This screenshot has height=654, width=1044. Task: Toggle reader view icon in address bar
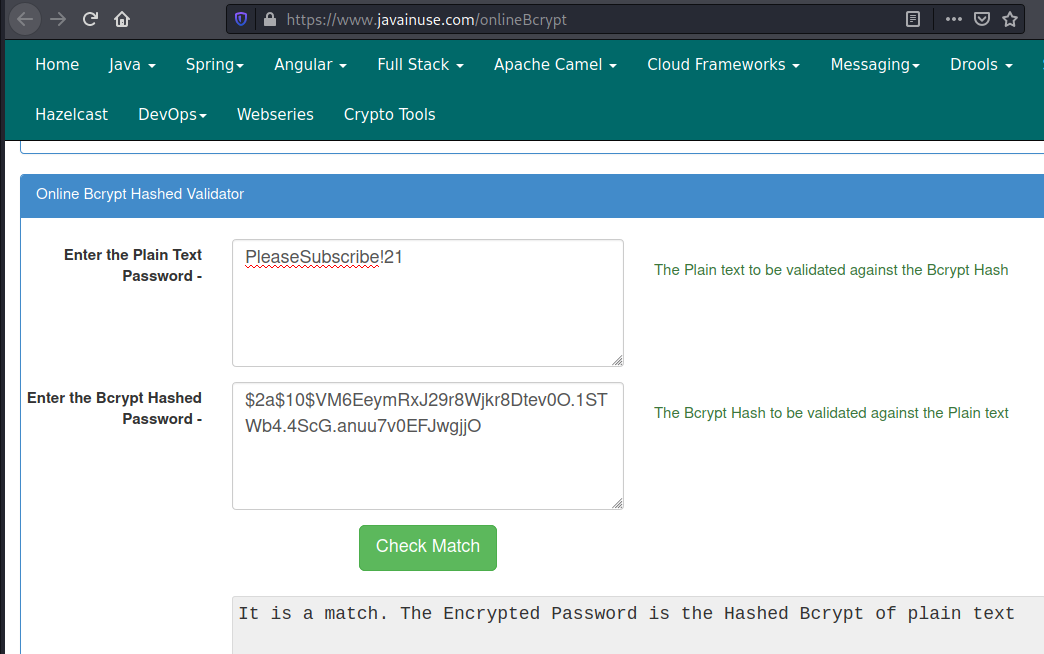coord(912,19)
